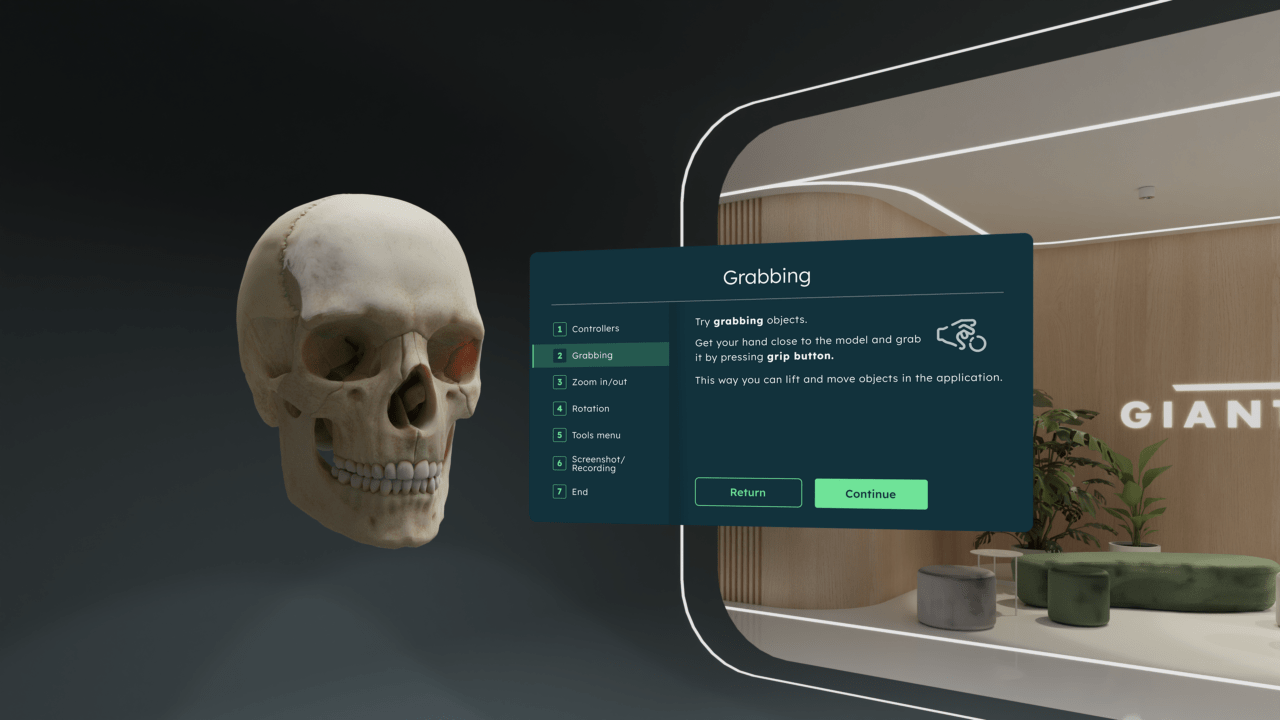Image resolution: width=1280 pixels, height=720 pixels.
Task: Select the Grabbing tutorial step
Action: pyautogui.click(x=595, y=354)
